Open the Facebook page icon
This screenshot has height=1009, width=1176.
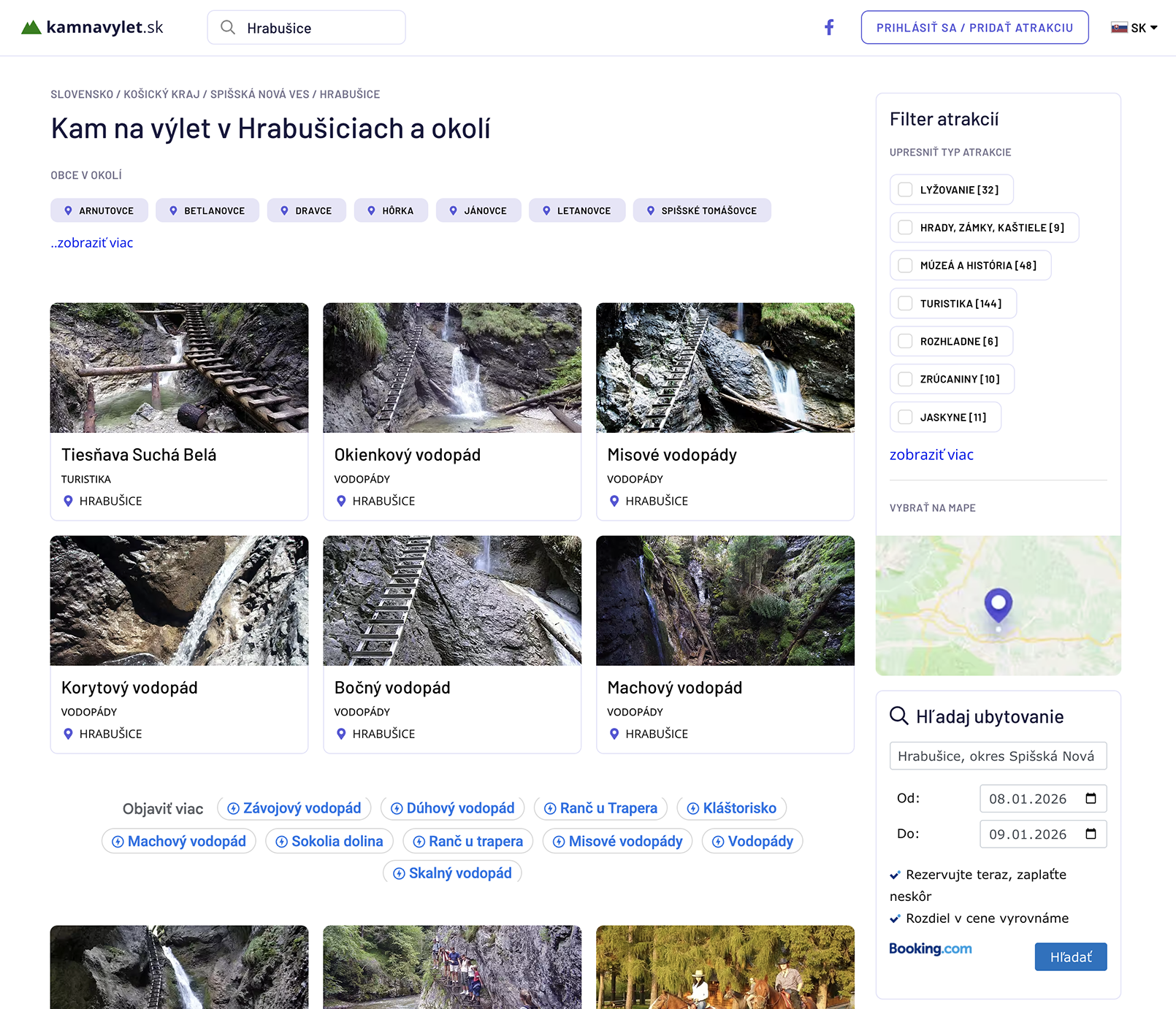point(829,28)
